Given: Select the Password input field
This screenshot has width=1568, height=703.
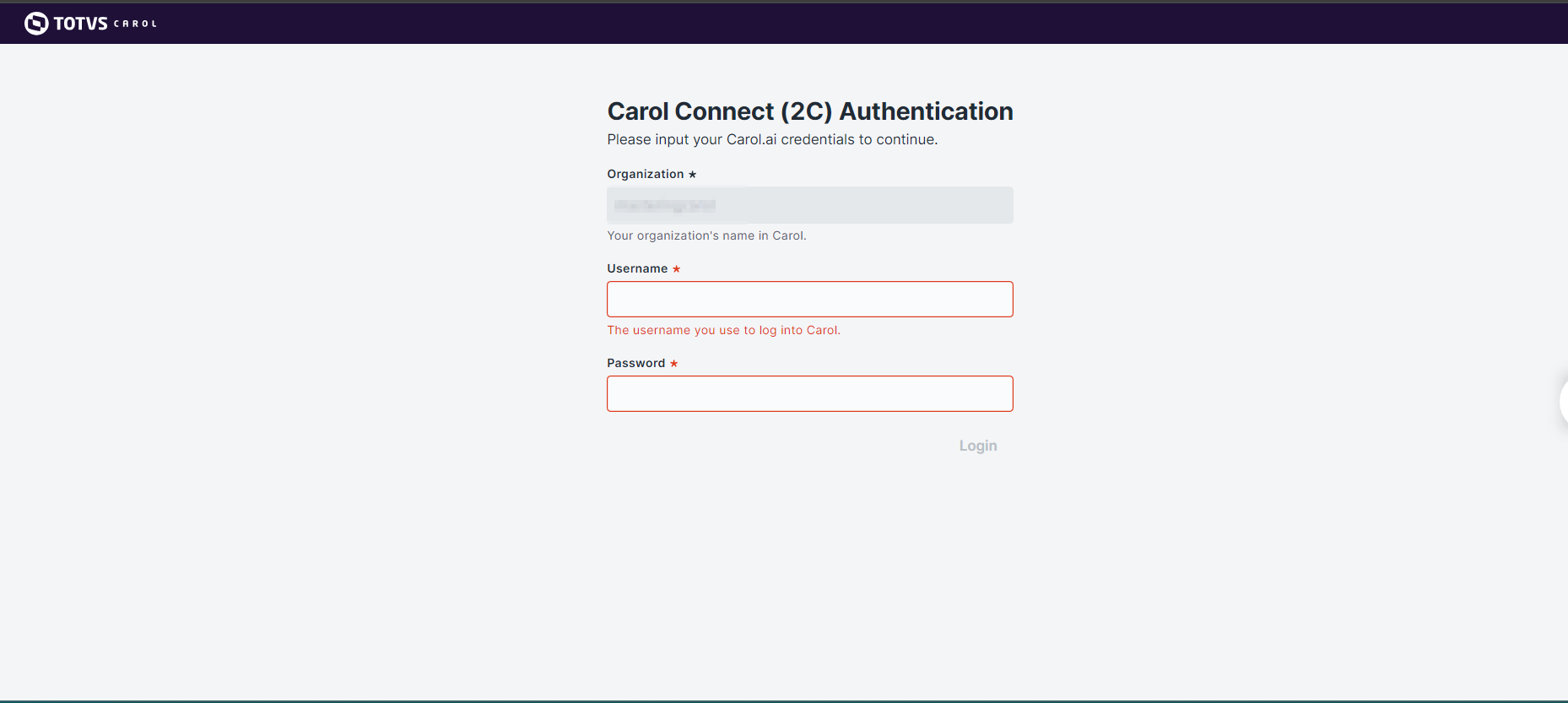Looking at the screenshot, I should (809, 393).
